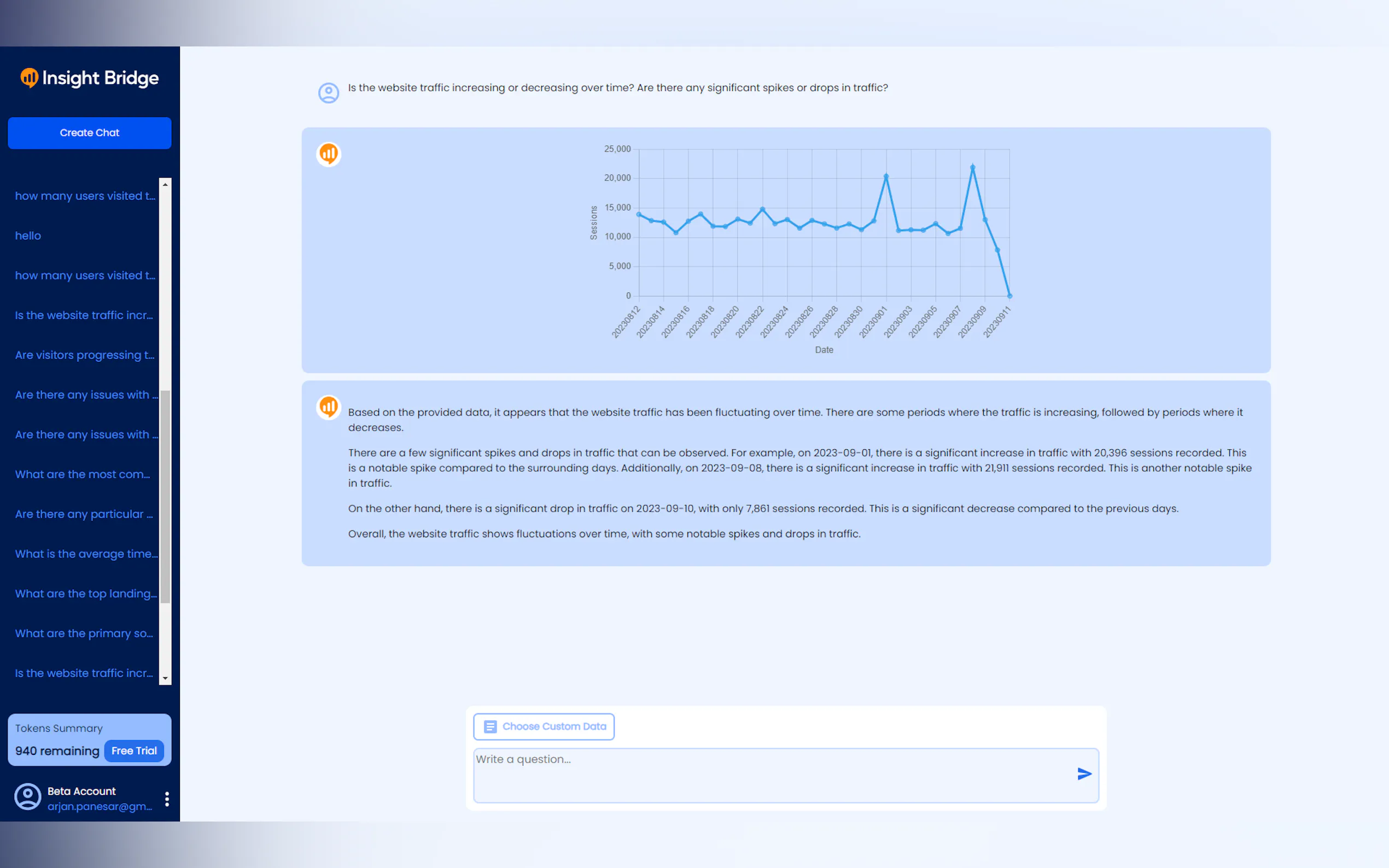Click the Beta Account profile avatar

(27, 797)
